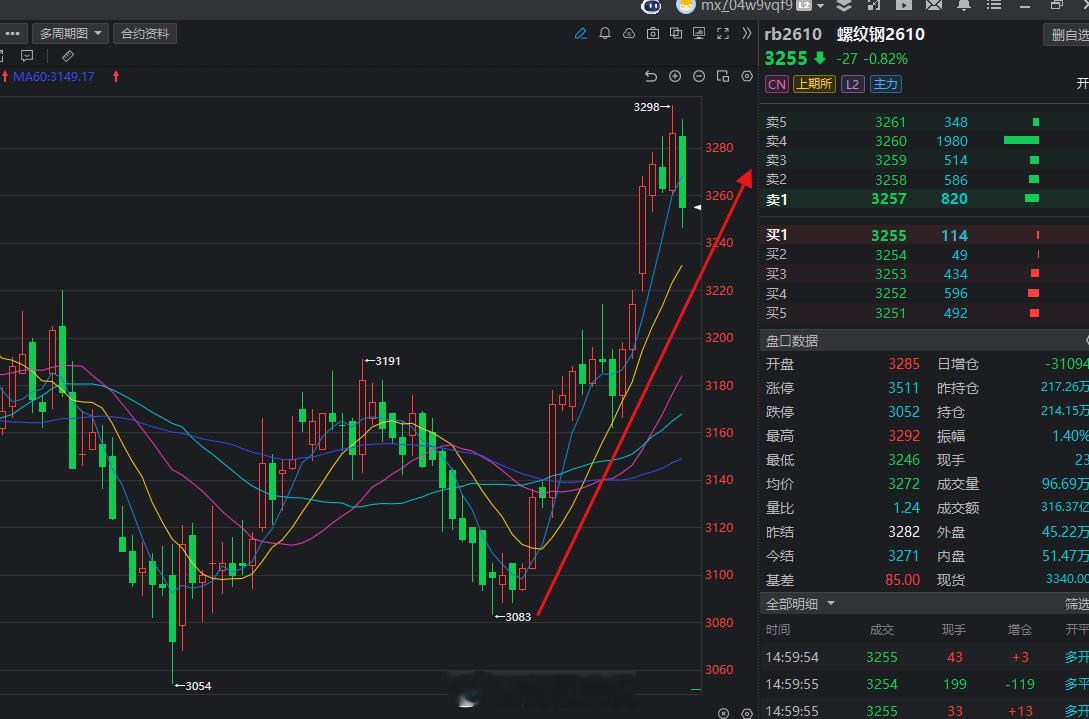Open hexagon settings icon at chart bottom
Viewport: 1089px width, 719px height.
click(747, 713)
